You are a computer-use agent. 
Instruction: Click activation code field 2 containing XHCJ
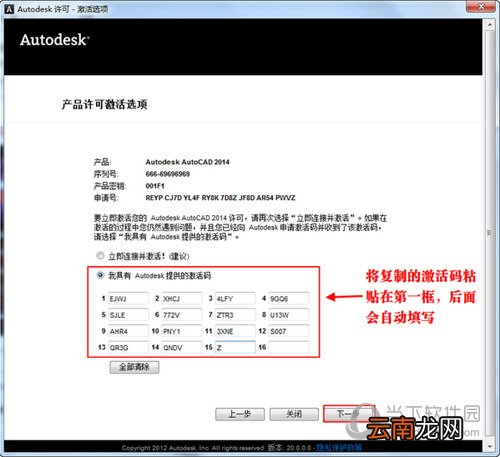[x=182, y=298]
